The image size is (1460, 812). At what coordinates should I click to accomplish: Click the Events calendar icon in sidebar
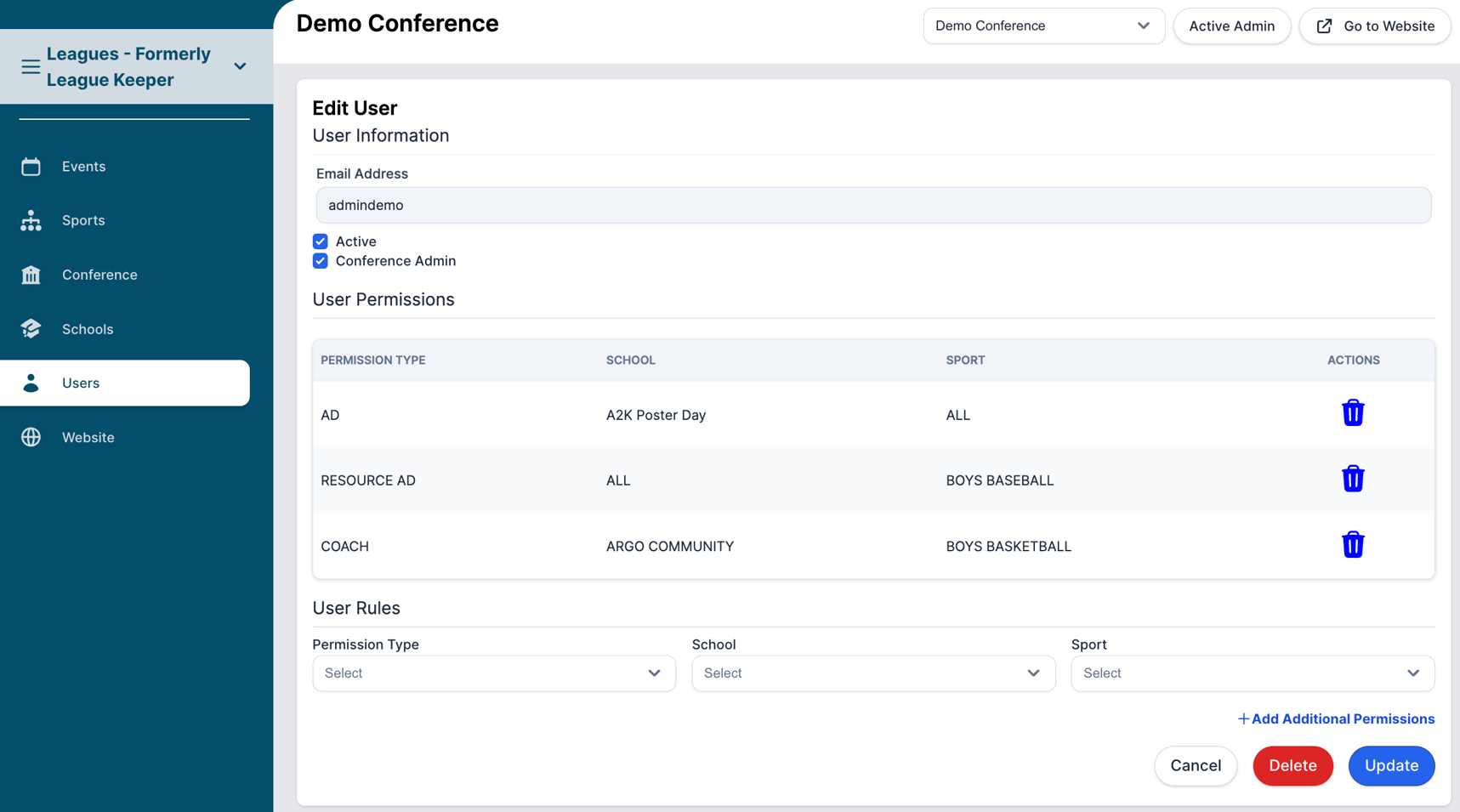(x=31, y=167)
